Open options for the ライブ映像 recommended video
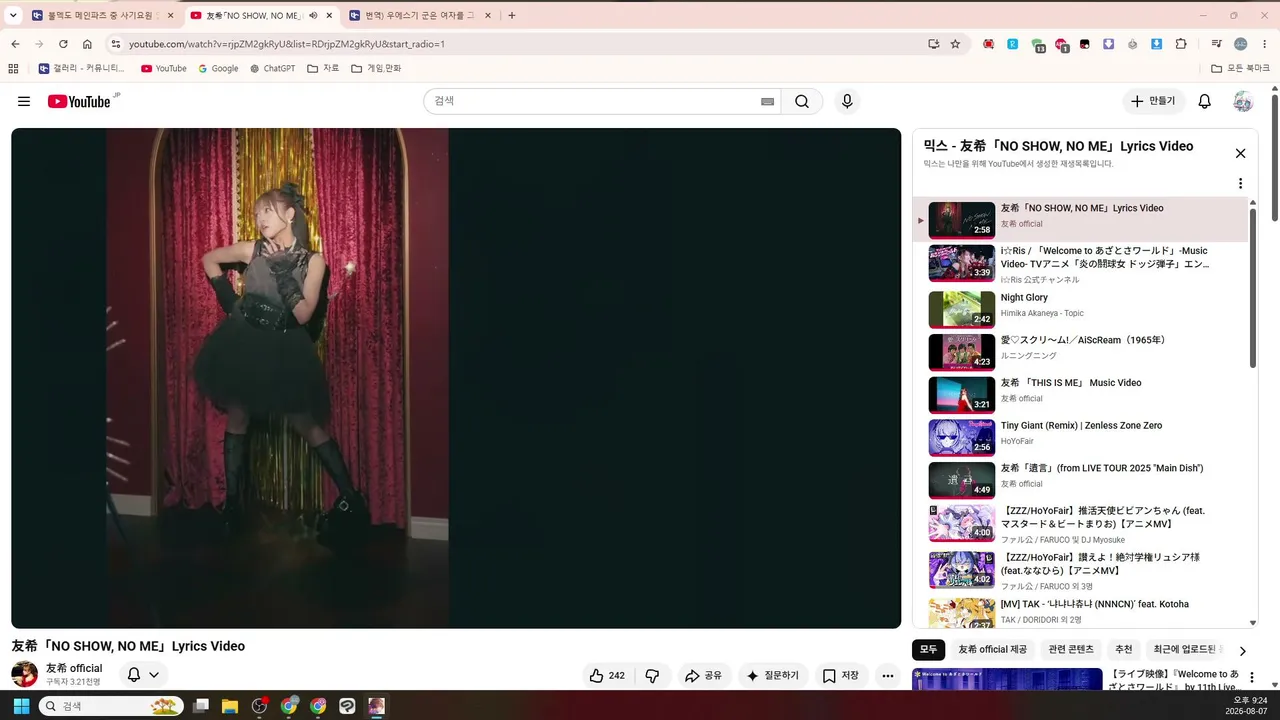 pos(1251,678)
